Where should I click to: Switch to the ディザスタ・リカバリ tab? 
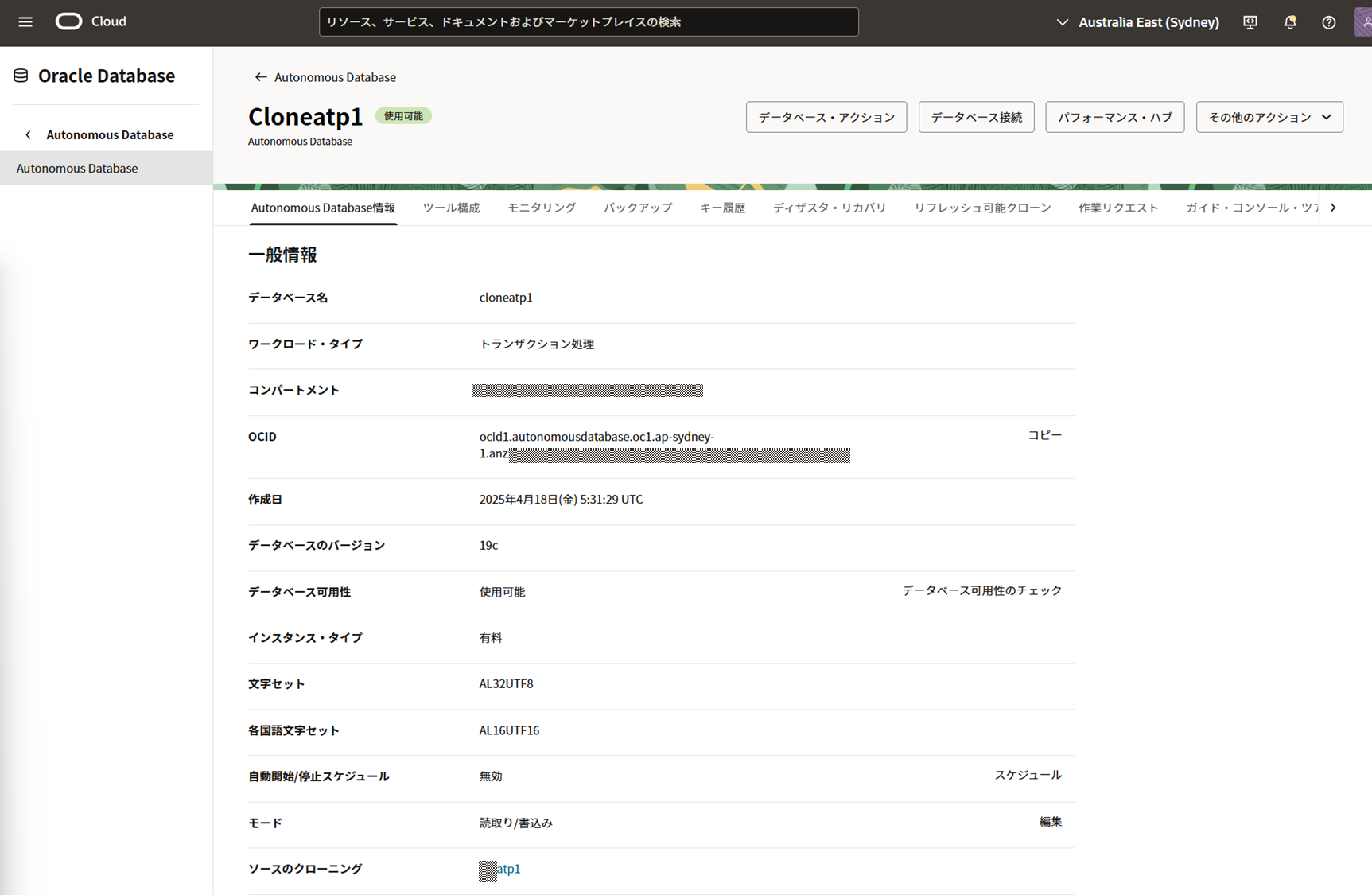point(830,208)
